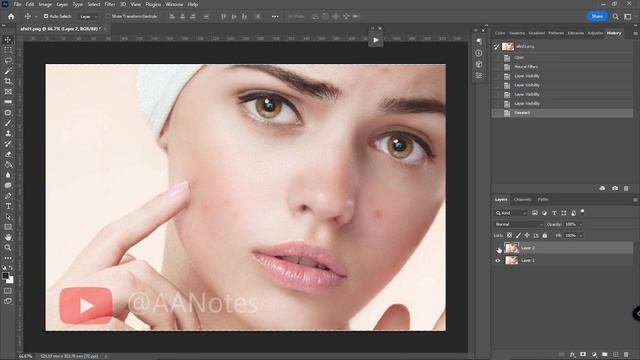Switch to the Channels tab
The height and width of the screenshot is (360, 640).
click(522, 200)
